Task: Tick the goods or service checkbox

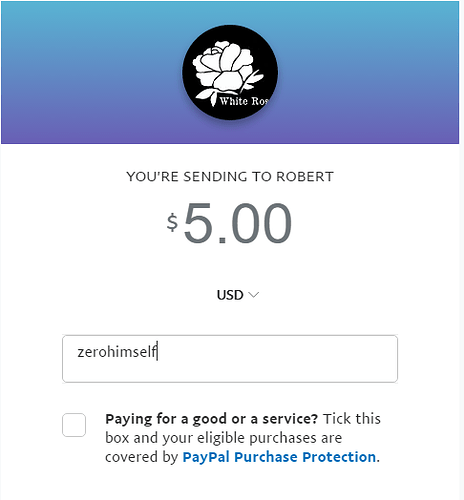Action: [x=74, y=425]
